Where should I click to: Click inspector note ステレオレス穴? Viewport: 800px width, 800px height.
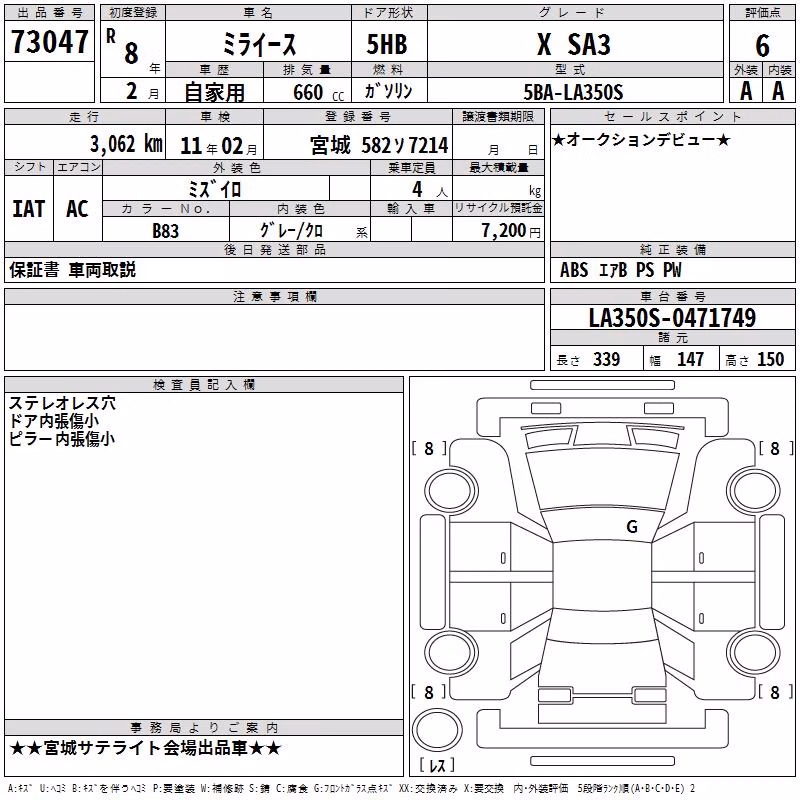coord(62,403)
